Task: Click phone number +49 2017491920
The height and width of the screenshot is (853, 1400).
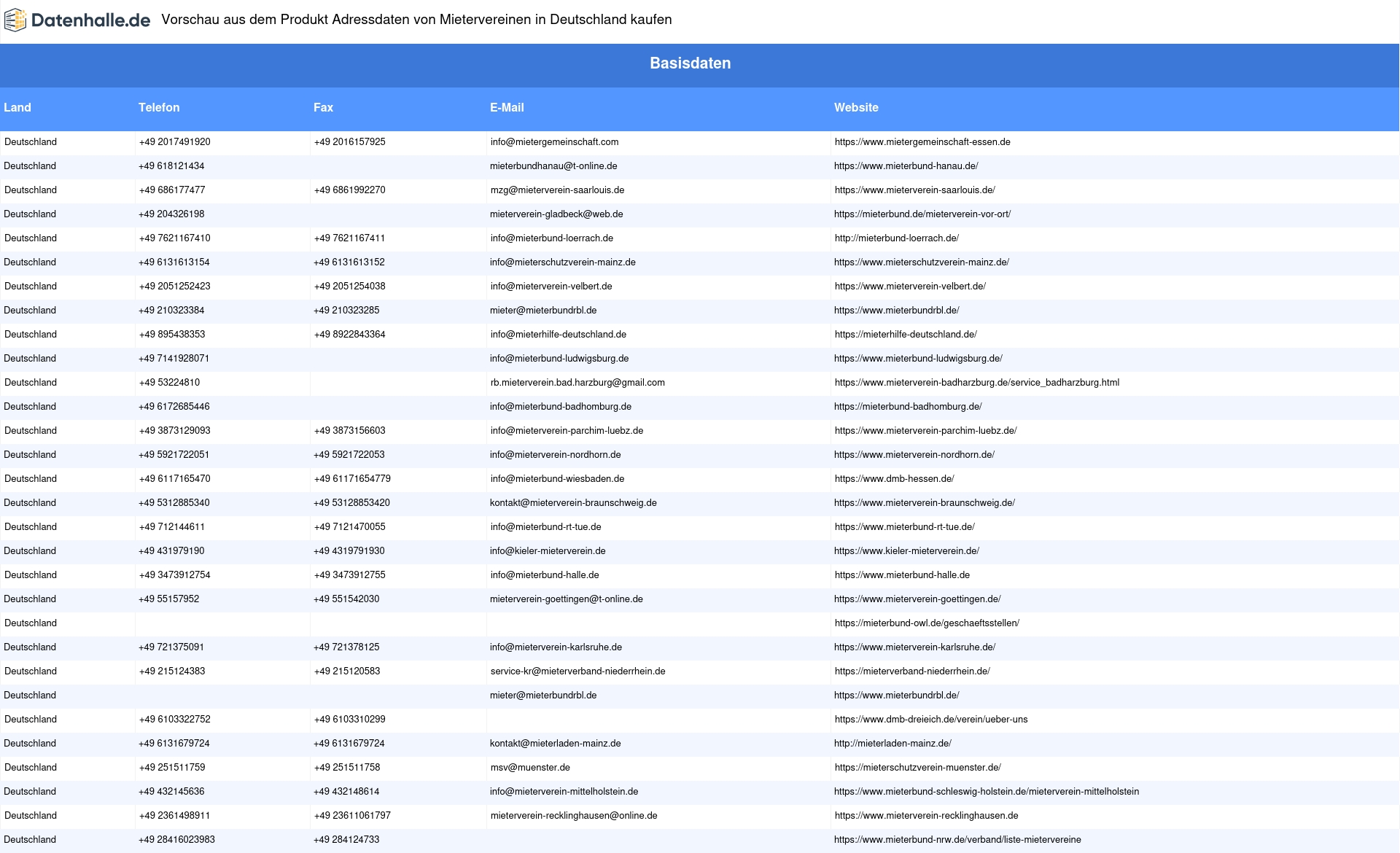Action: click(175, 142)
